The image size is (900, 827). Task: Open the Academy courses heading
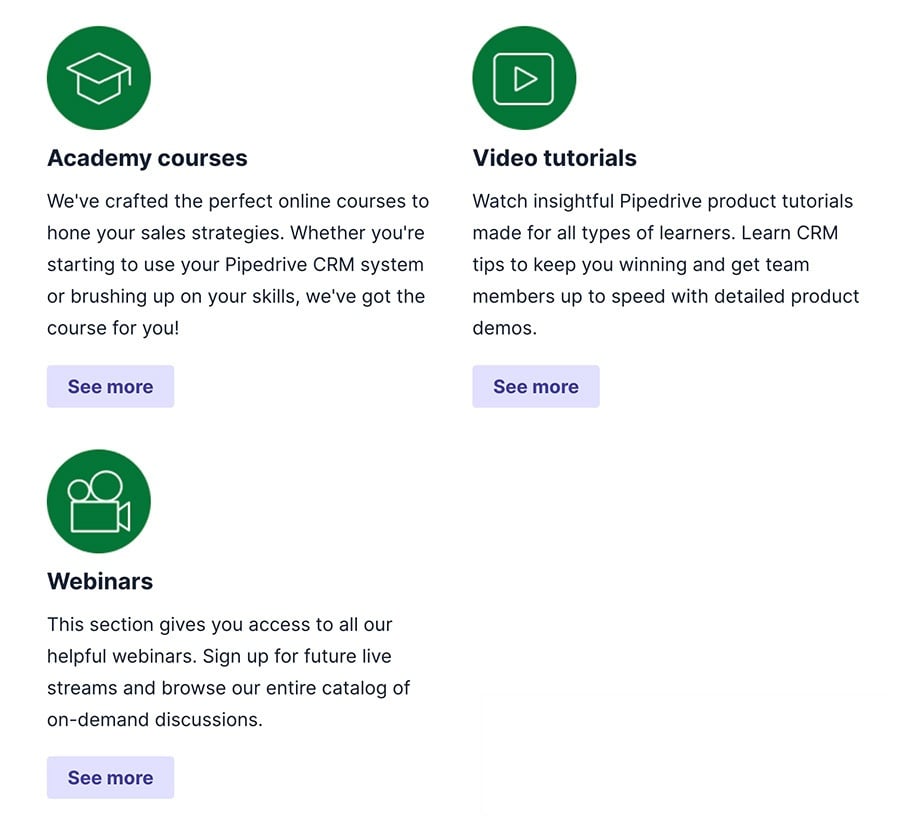pyautogui.click(x=146, y=158)
